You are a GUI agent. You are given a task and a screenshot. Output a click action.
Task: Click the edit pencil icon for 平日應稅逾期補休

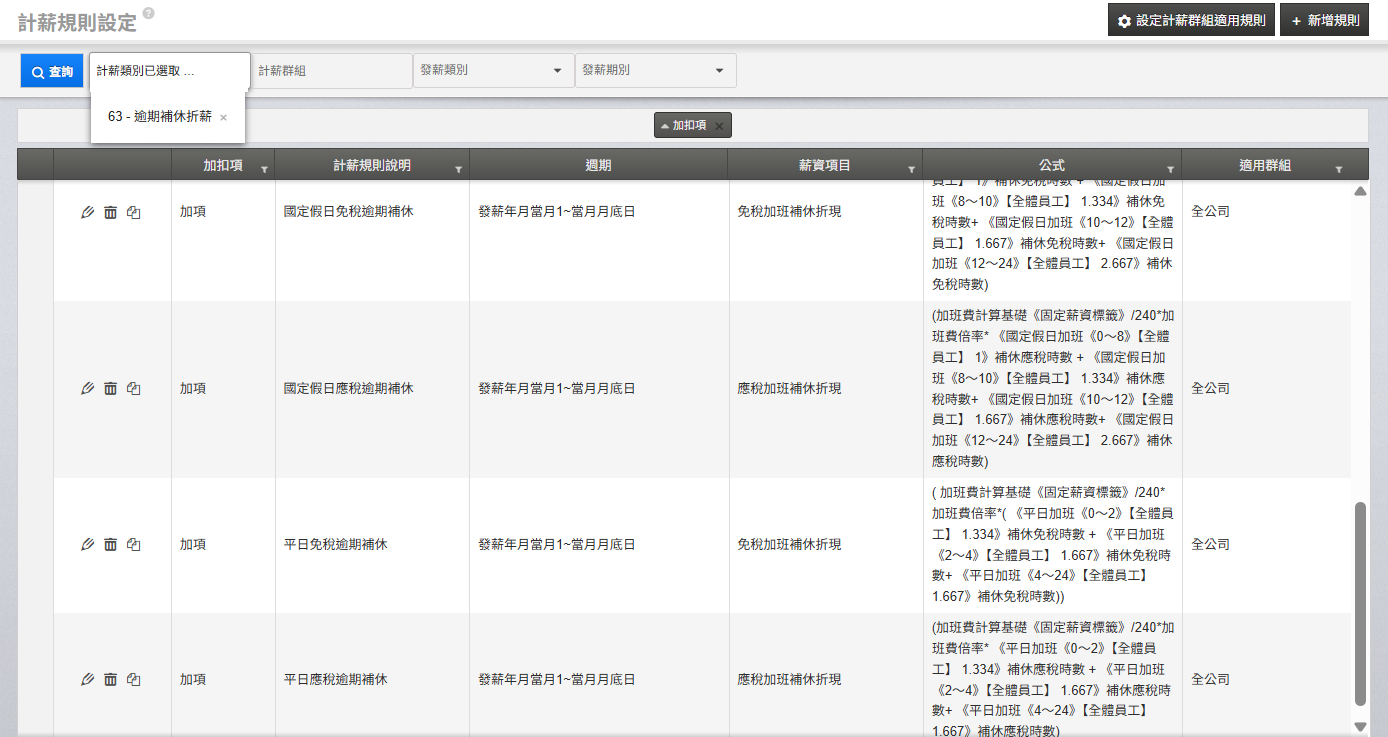coord(87,680)
